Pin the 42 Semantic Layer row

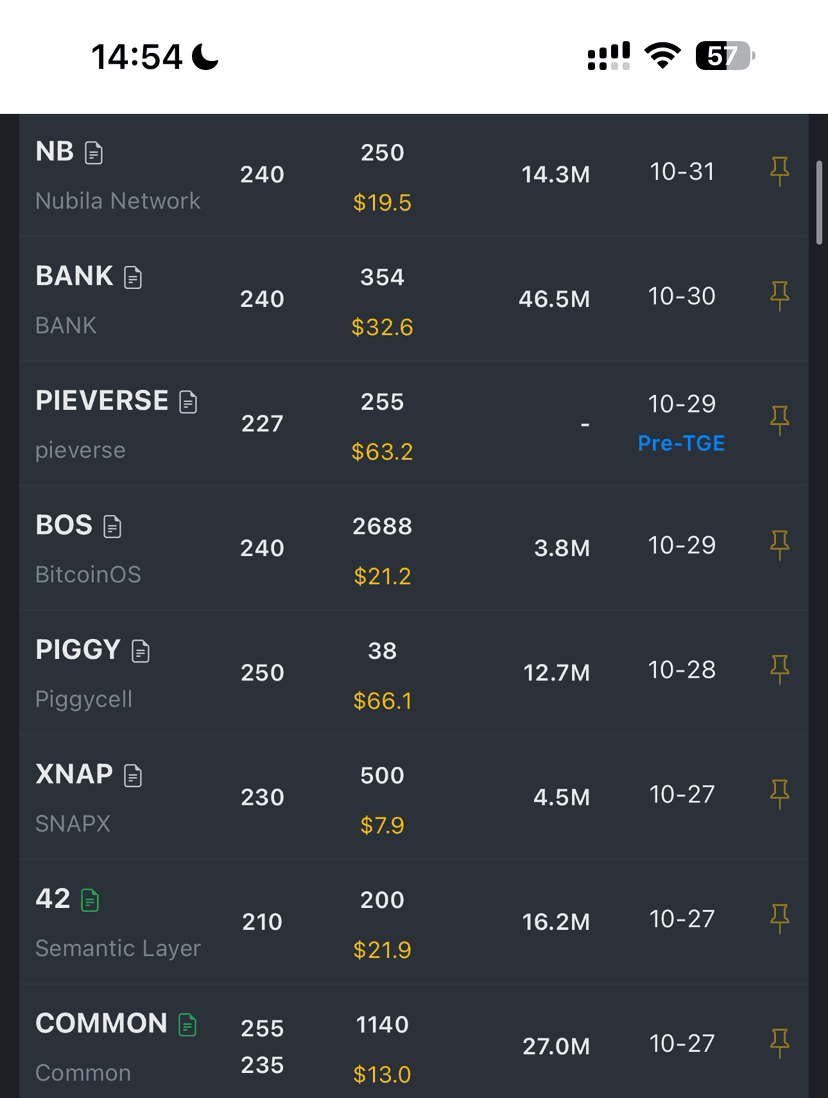pyautogui.click(x=780, y=919)
